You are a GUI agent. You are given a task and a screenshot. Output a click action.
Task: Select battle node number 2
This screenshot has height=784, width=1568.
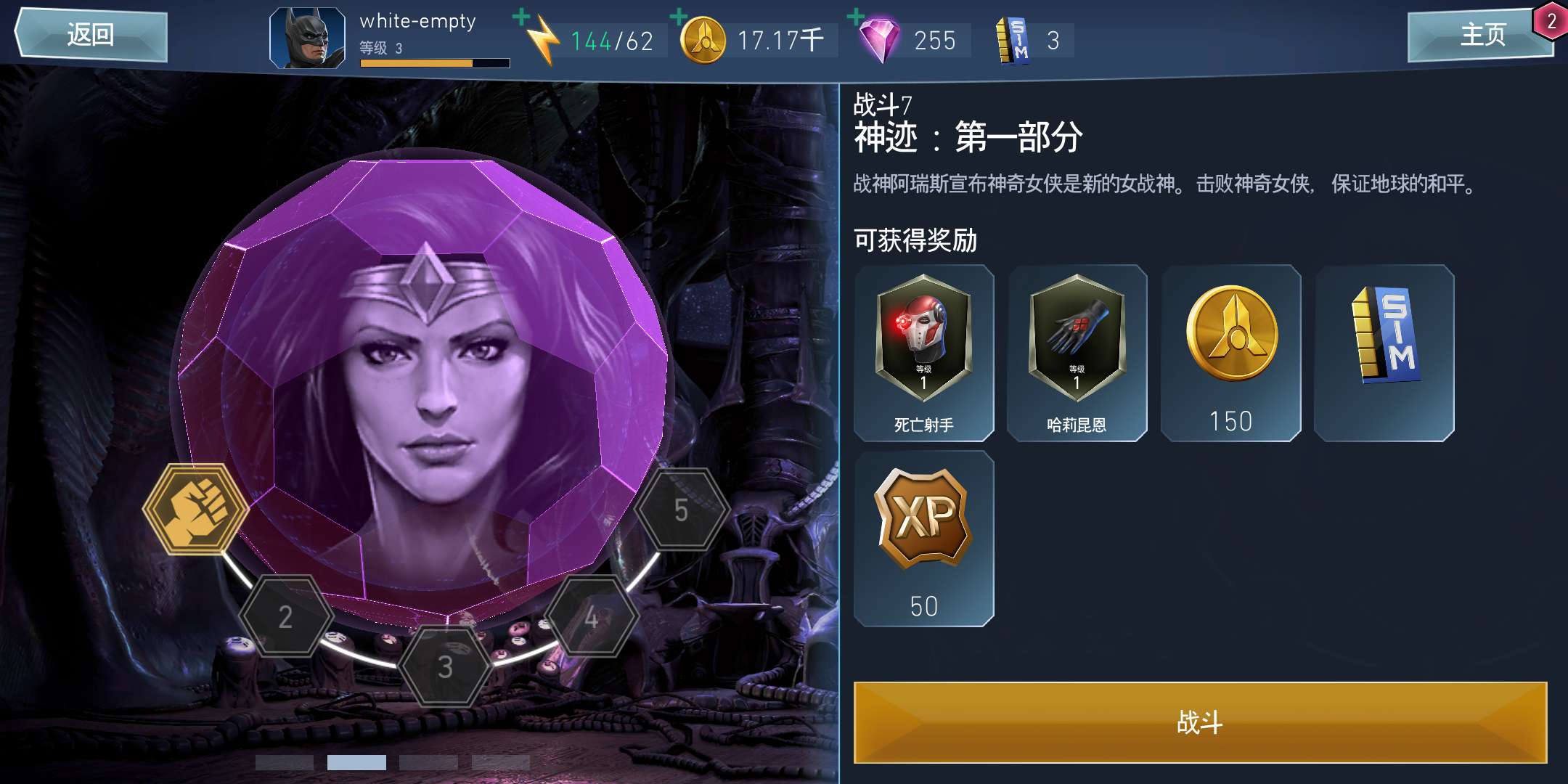[x=286, y=616]
